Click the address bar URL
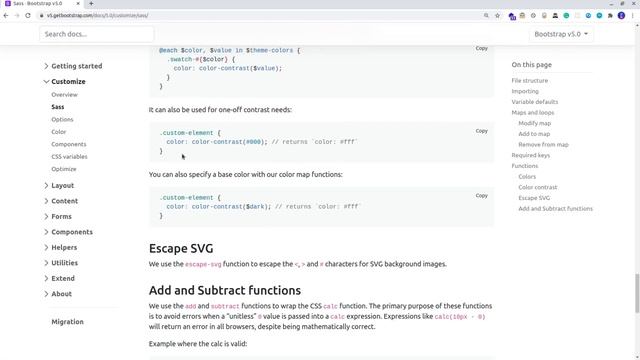The width and height of the screenshot is (640, 360). 97,16
